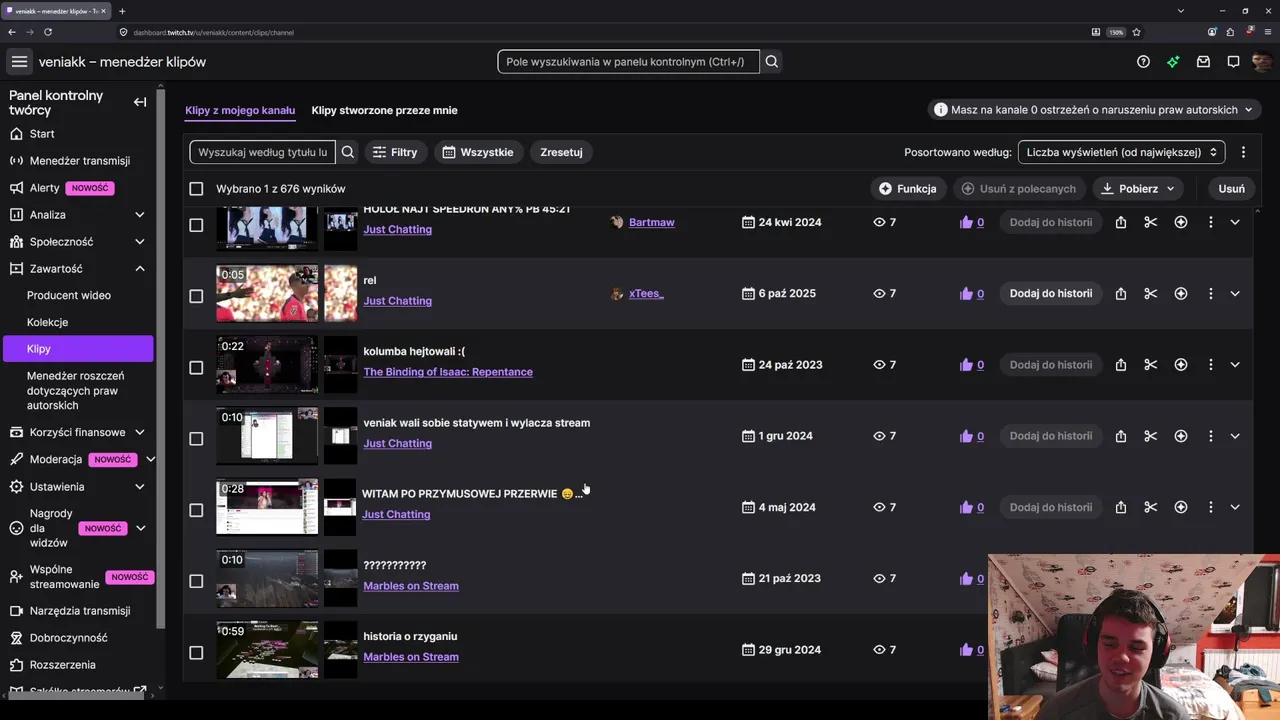
Task: Expand the Korzyści finansowe sidebar section
Action: [140, 433]
